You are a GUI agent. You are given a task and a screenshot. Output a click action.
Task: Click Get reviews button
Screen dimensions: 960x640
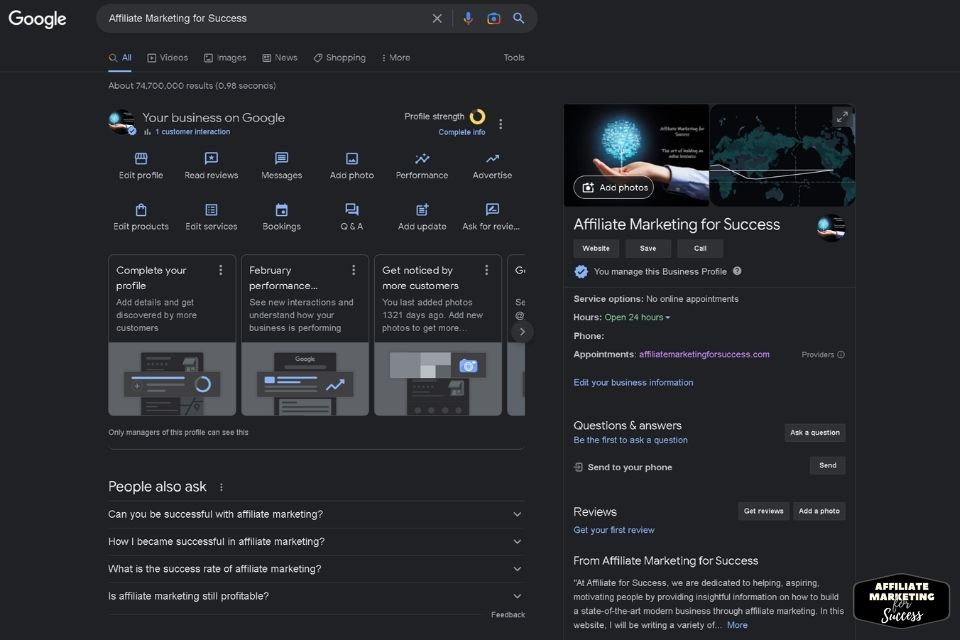tap(763, 511)
